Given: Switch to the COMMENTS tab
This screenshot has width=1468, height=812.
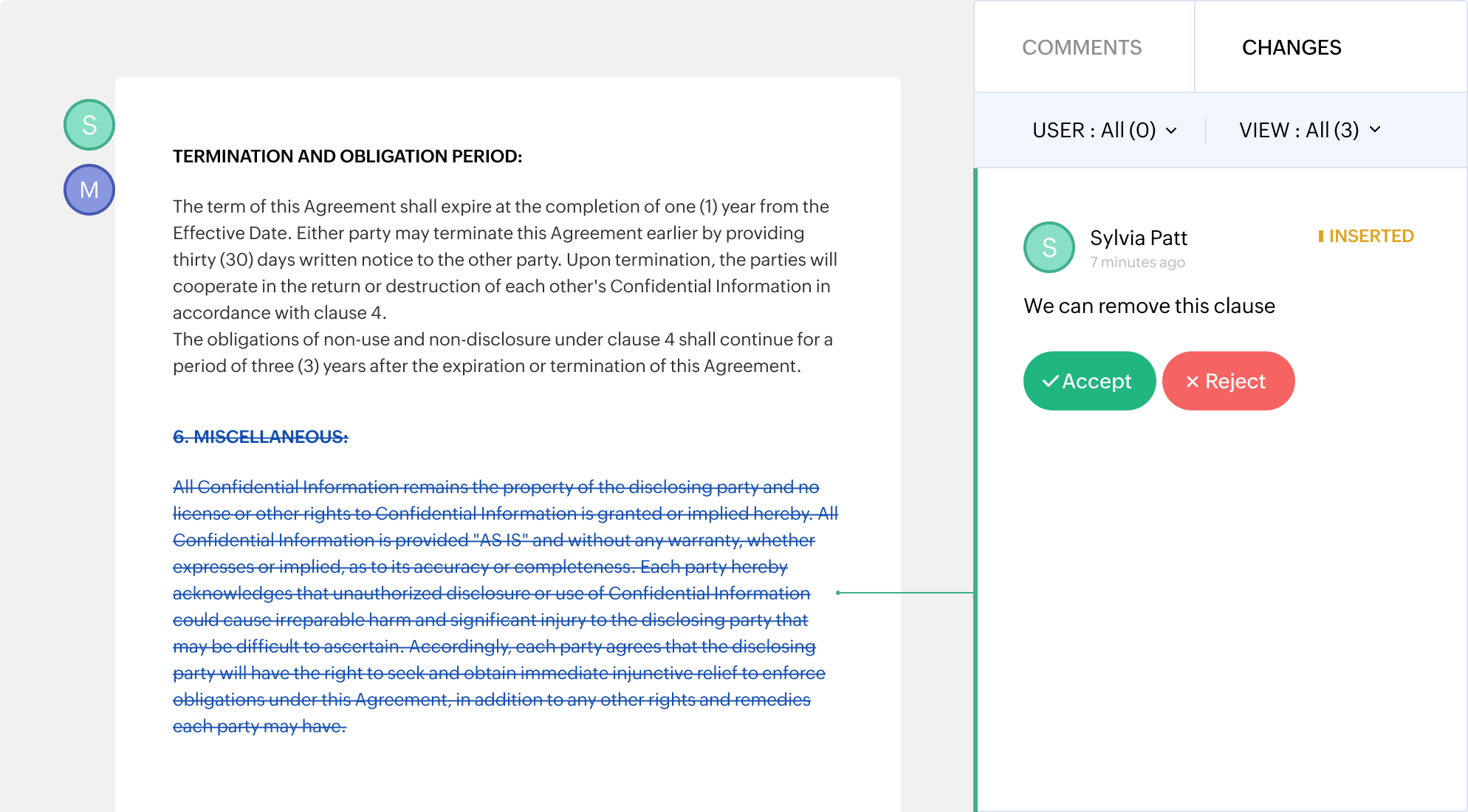Looking at the screenshot, I should pos(1082,47).
